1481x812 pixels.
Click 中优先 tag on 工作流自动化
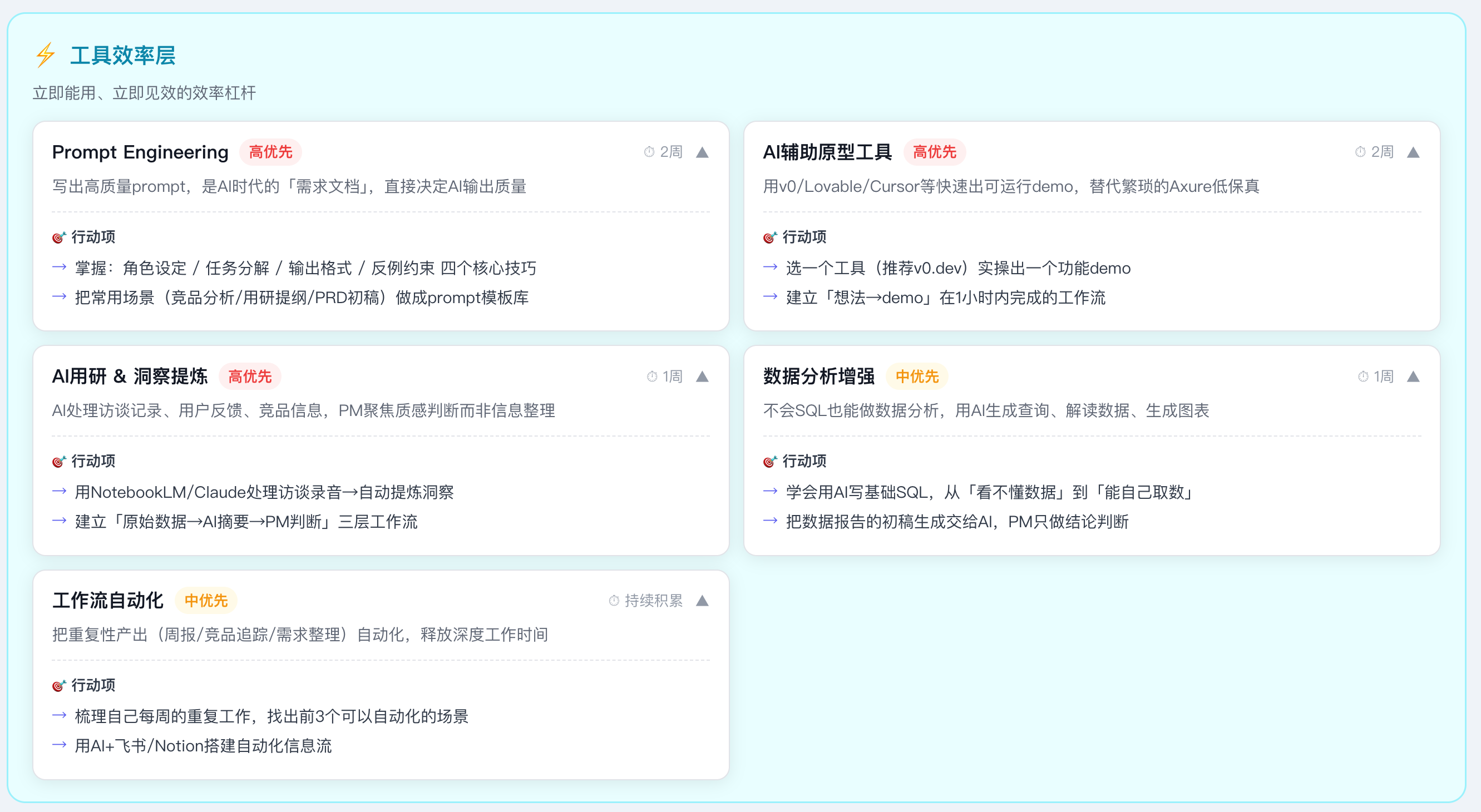tap(206, 601)
